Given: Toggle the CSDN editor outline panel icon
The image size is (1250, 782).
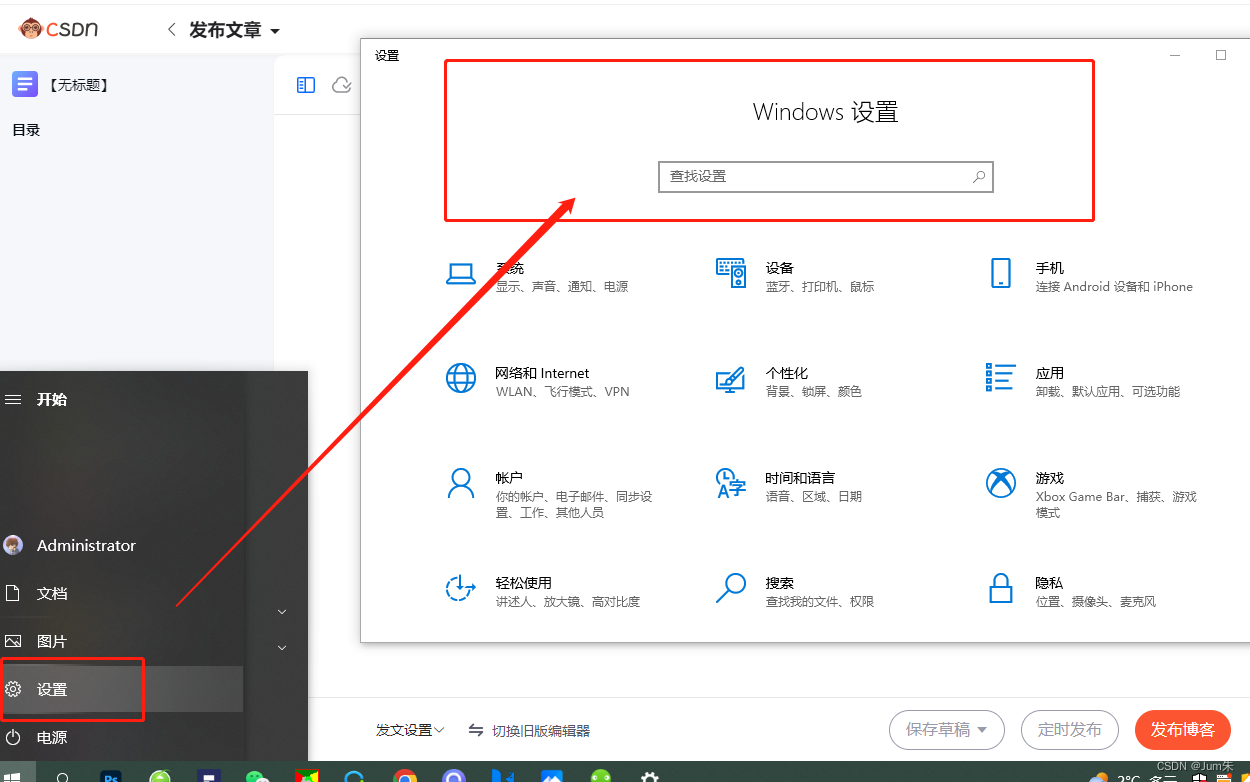Looking at the screenshot, I should 306,85.
